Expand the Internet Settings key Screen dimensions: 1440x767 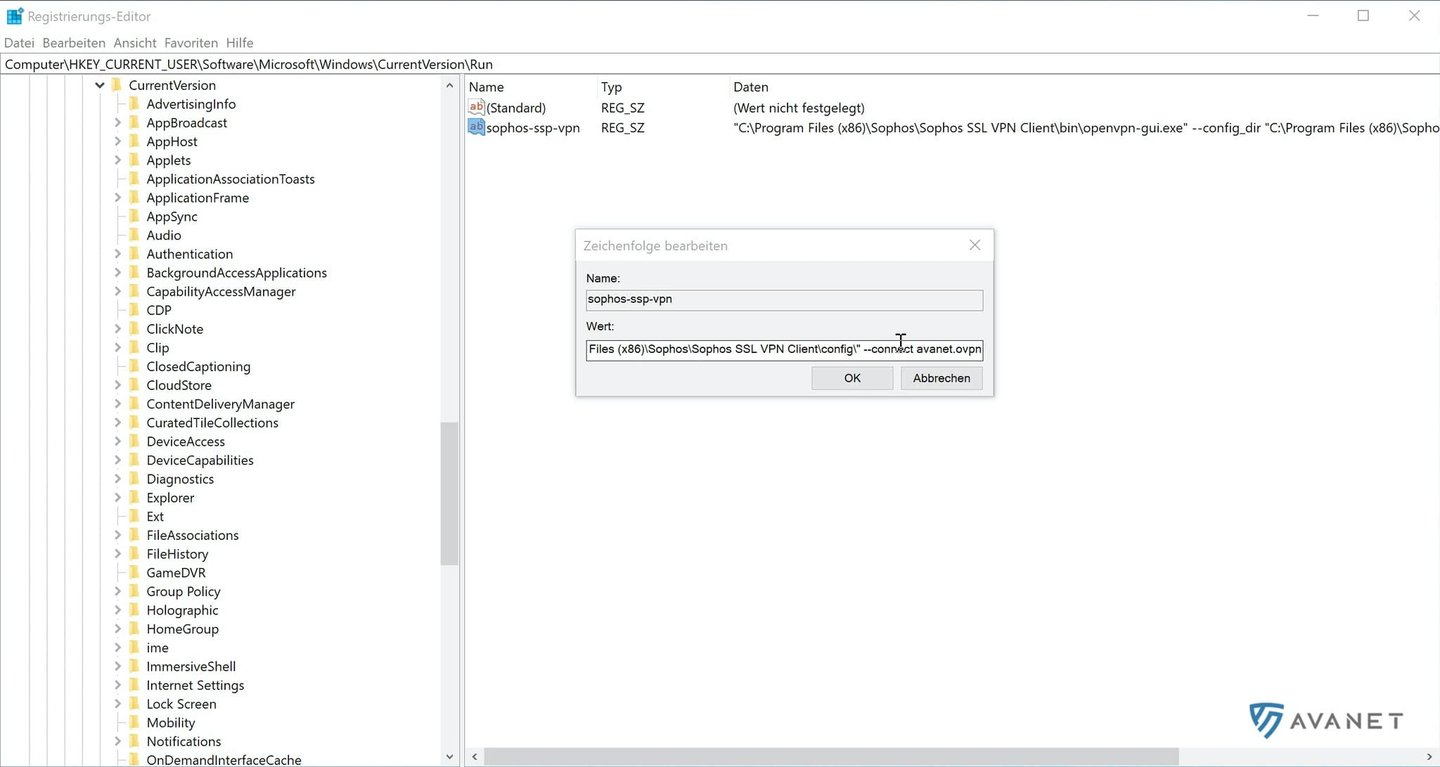118,685
